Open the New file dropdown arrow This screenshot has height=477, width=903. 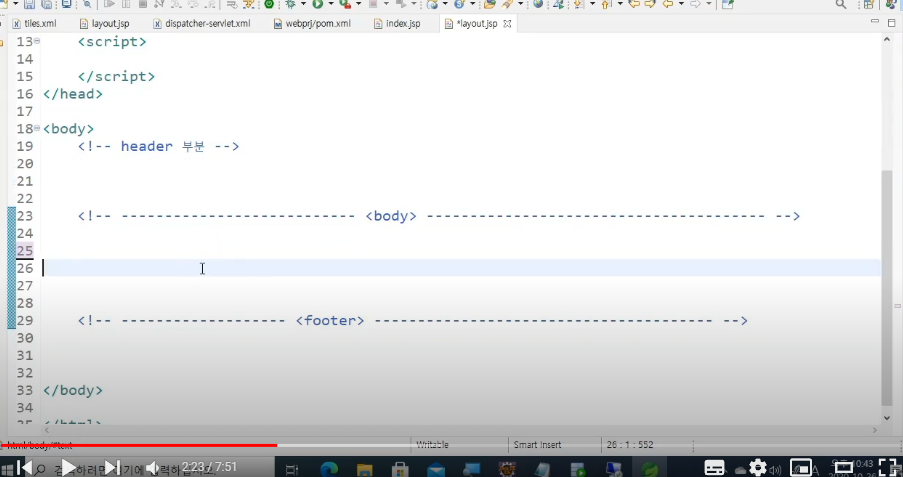(x=15, y=5)
